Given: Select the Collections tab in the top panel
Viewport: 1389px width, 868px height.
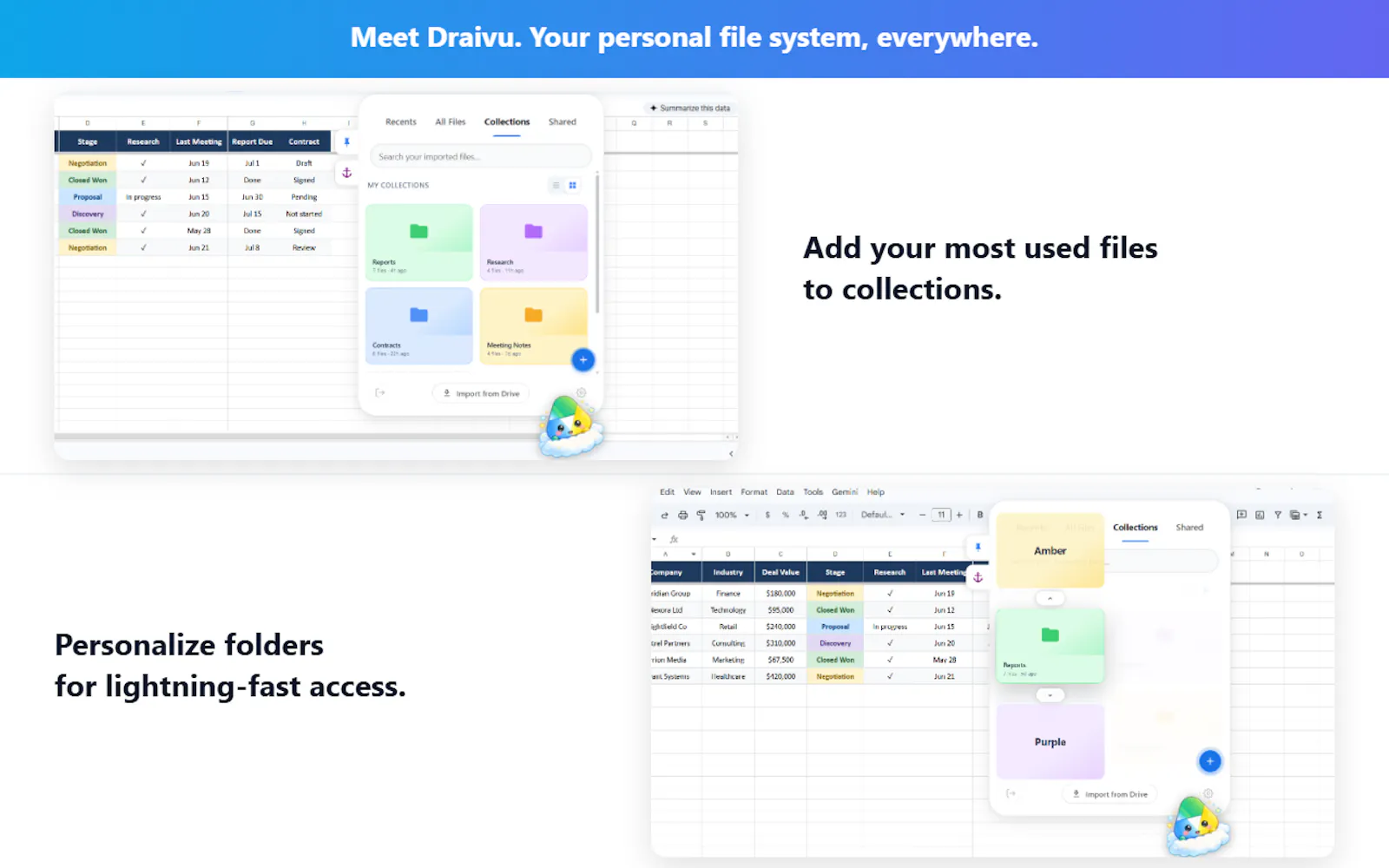Looking at the screenshot, I should click(507, 122).
